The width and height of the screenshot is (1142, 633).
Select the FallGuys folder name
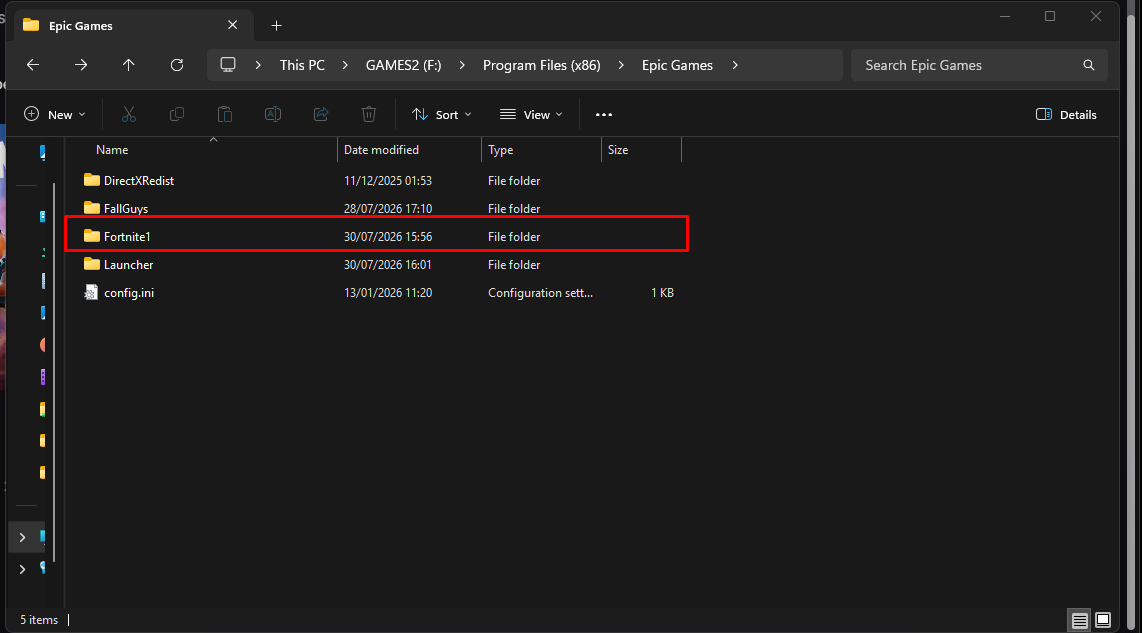(x=126, y=208)
